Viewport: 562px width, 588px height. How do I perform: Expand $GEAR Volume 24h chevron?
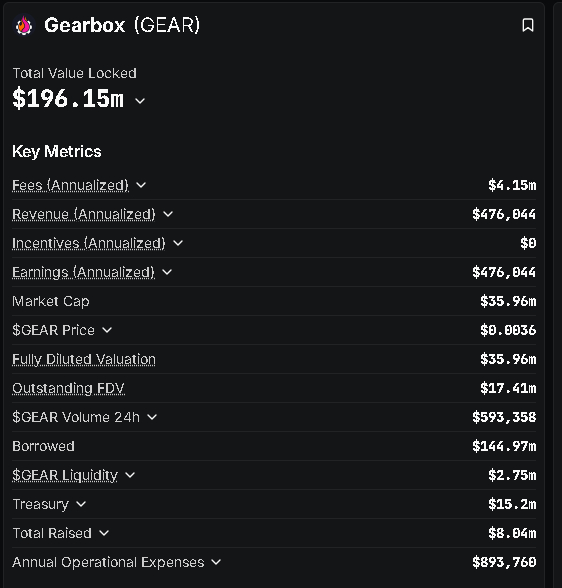pyautogui.click(x=152, y=417)
